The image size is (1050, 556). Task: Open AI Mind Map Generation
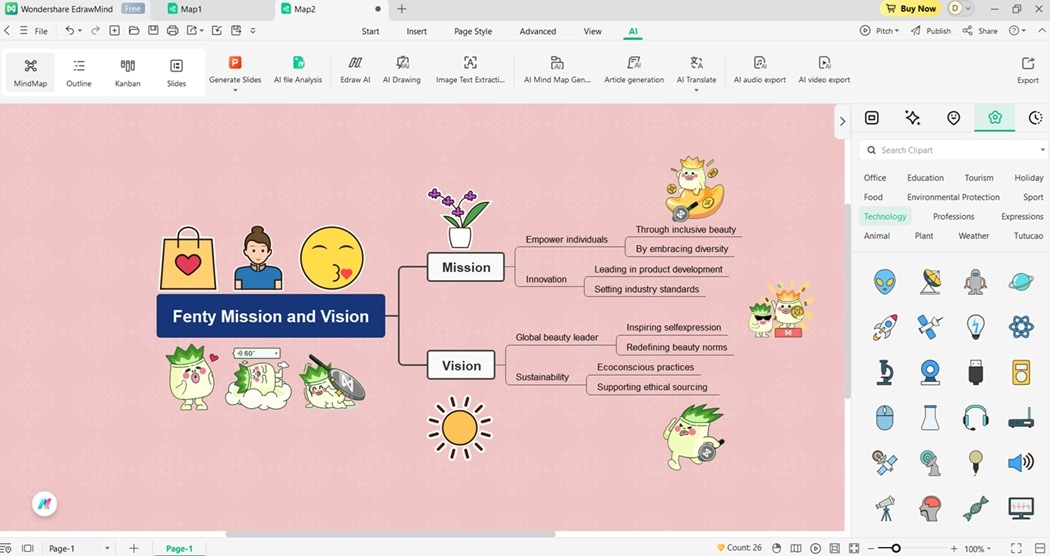tap(557, 70)
